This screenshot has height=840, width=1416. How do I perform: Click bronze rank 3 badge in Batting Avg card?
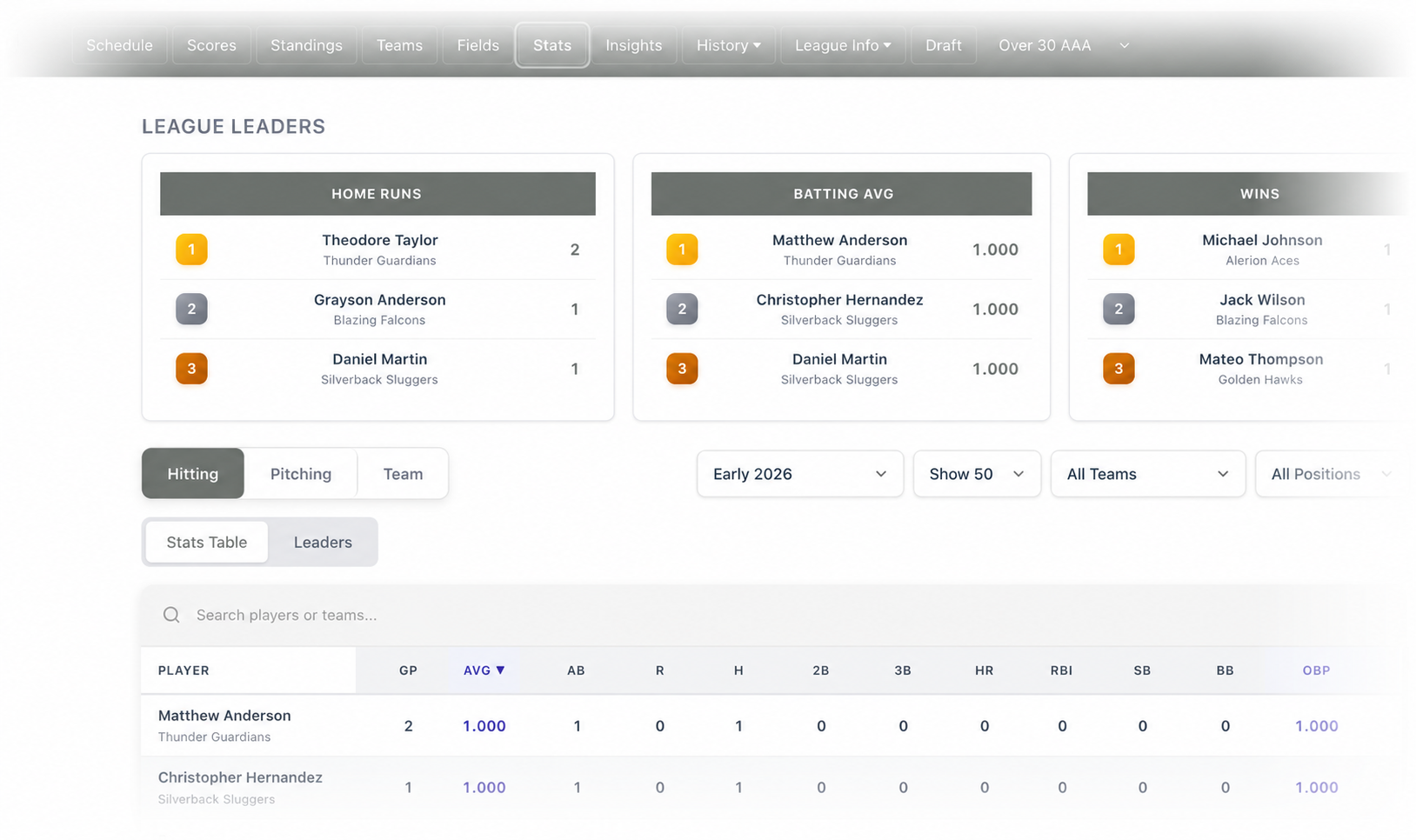coord(682,369)
